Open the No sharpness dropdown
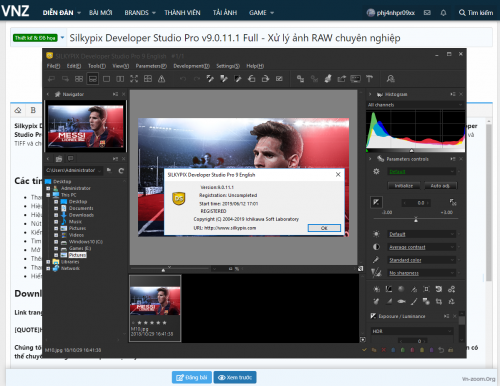 (422, 273)
